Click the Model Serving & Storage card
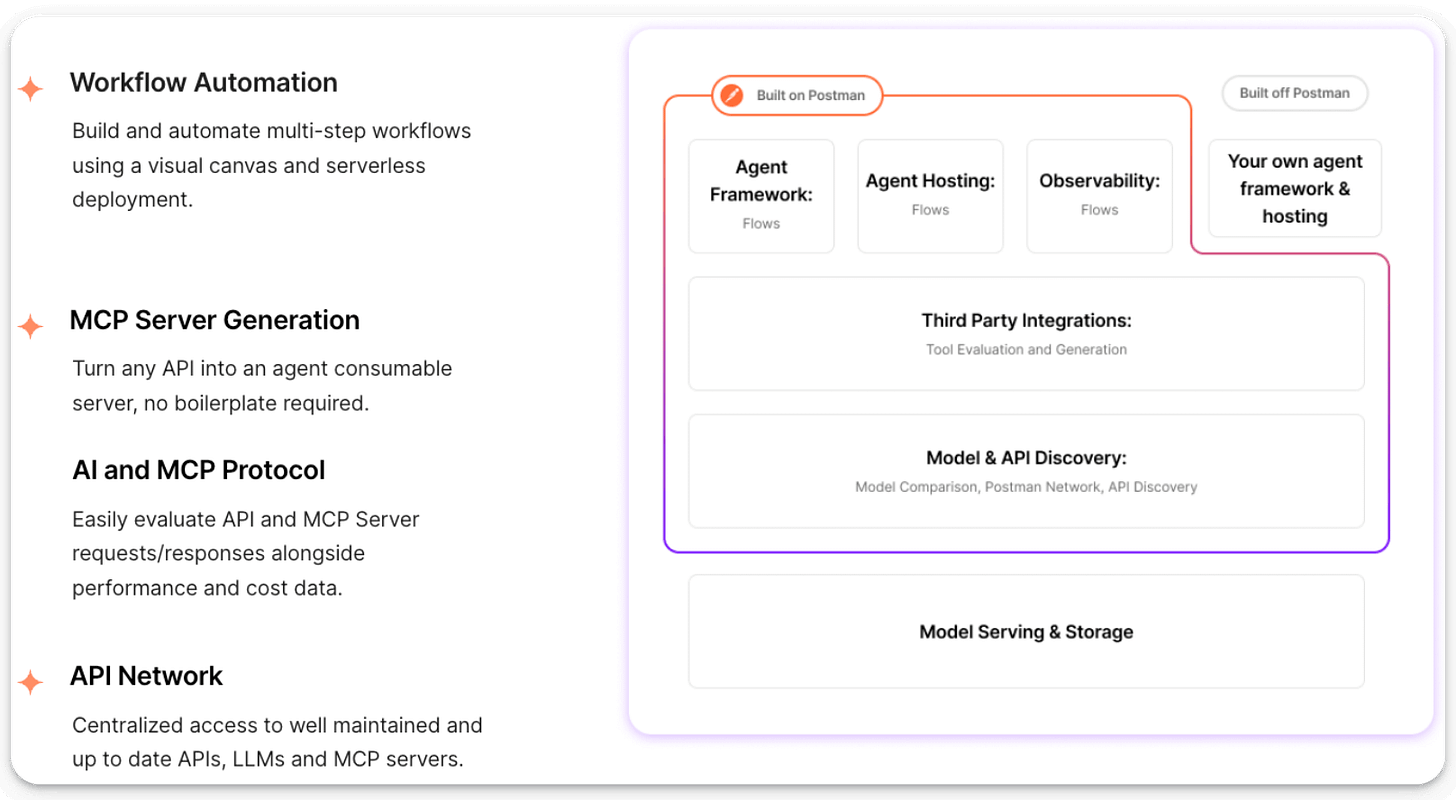This screenshot has width=1456, height=800. pyautogui.click(x=1026, y=631)
